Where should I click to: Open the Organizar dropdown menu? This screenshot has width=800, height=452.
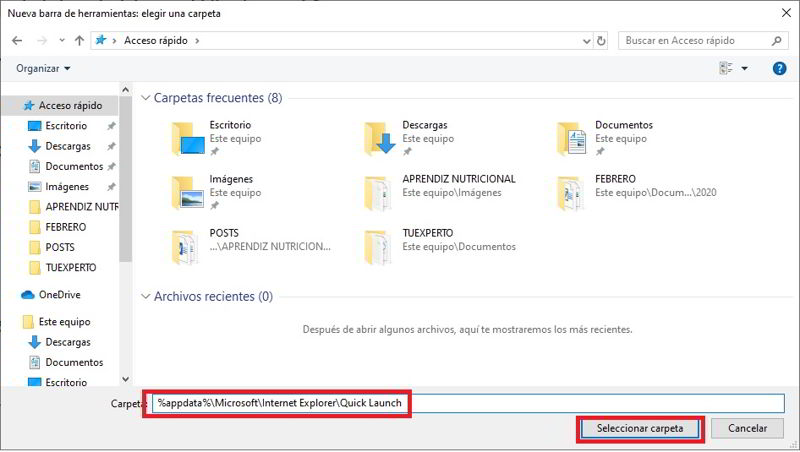44,68
